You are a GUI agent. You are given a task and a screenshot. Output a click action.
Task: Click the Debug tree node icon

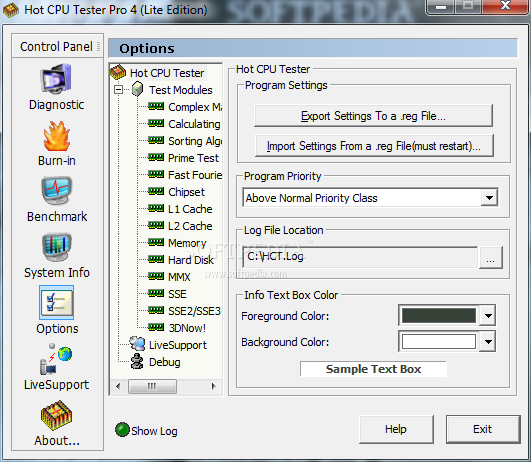coord(137,361)
